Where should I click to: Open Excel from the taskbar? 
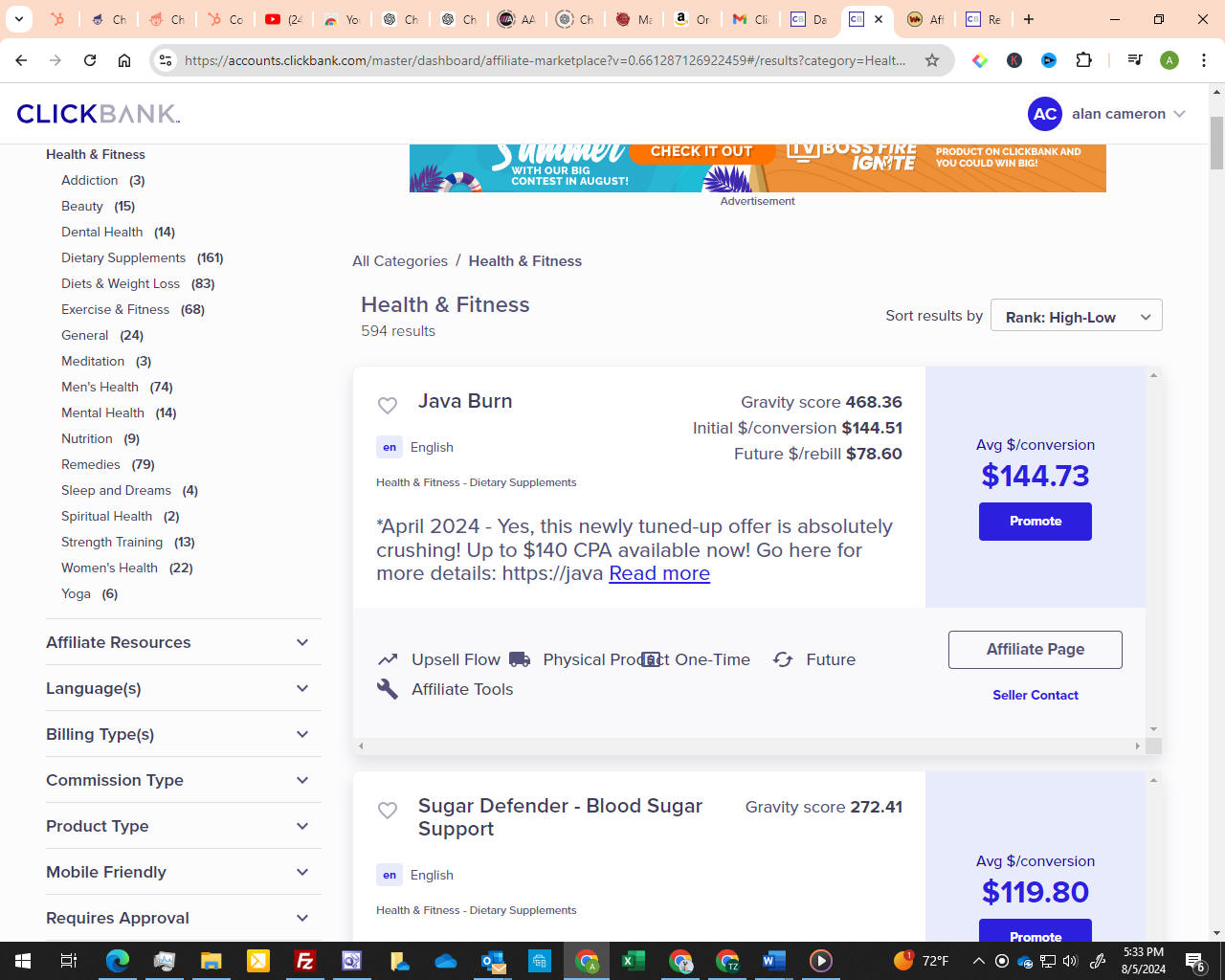[634, 961]
